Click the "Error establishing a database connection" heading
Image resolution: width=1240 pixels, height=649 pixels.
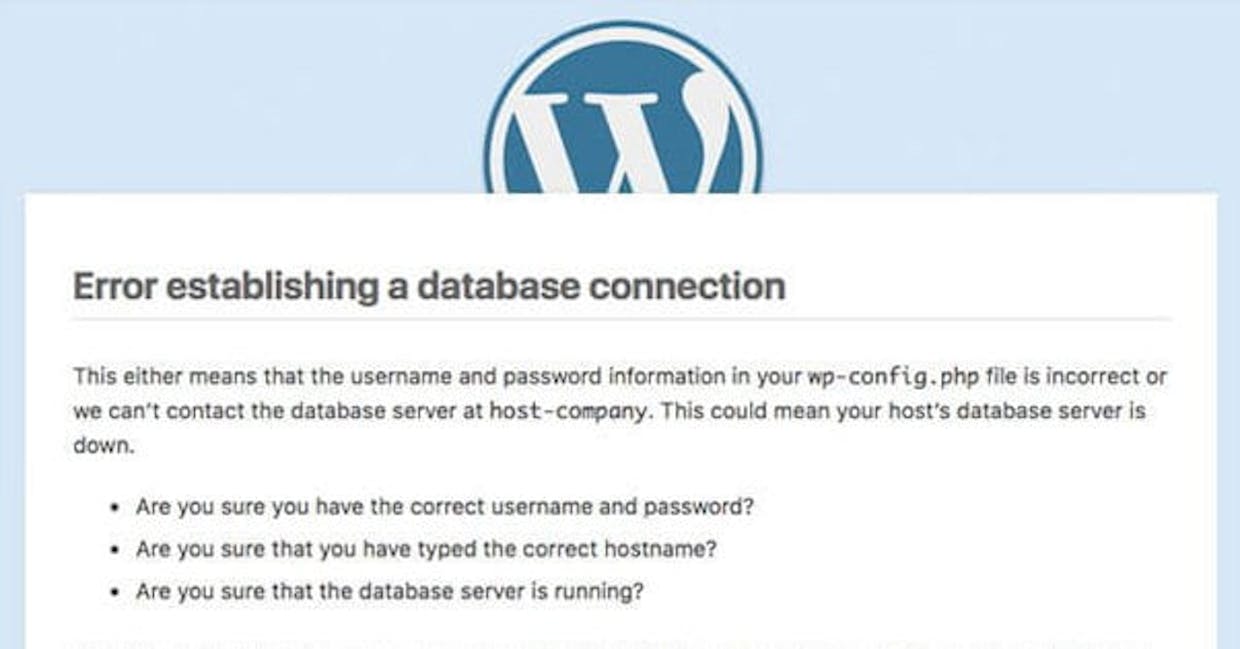tap(429, 287)
